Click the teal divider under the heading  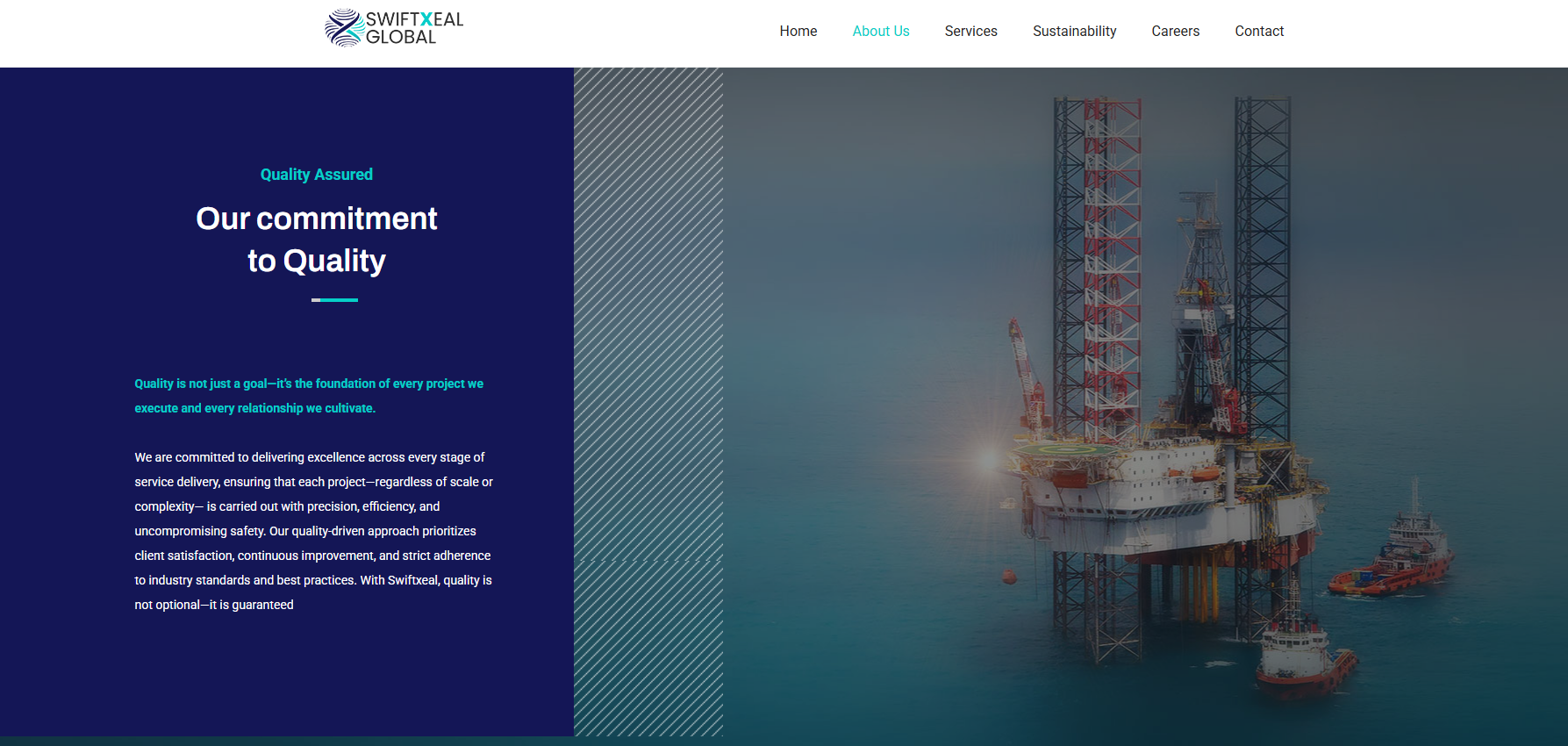334,300
